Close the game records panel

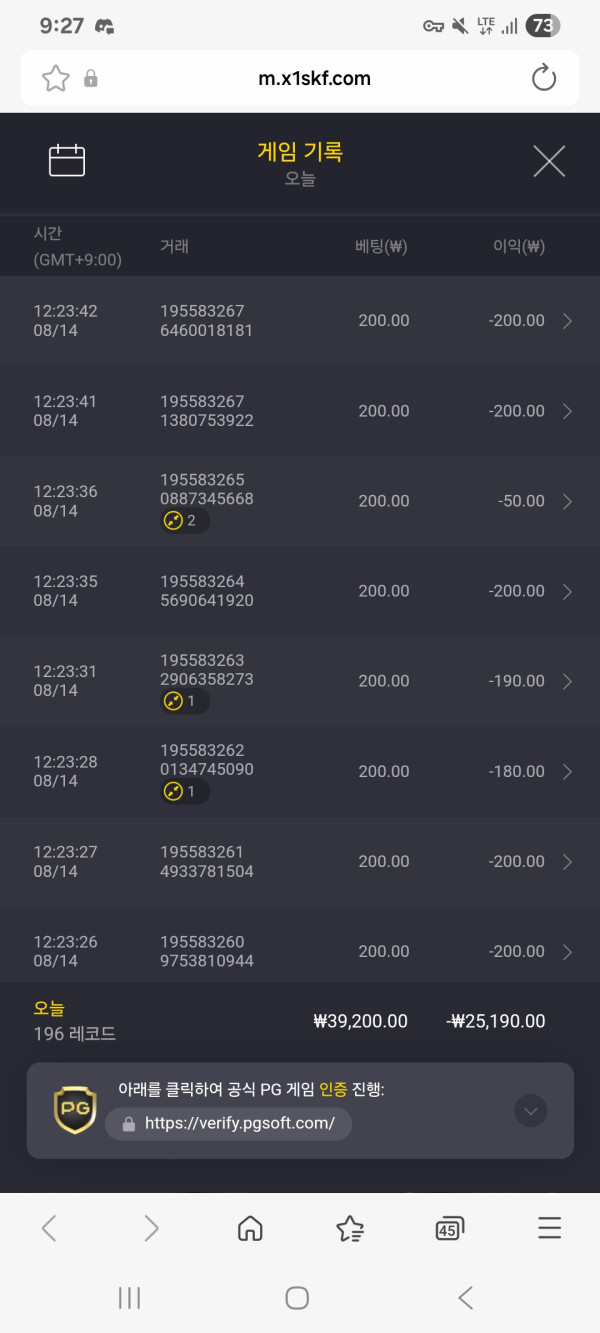point(549,161)
